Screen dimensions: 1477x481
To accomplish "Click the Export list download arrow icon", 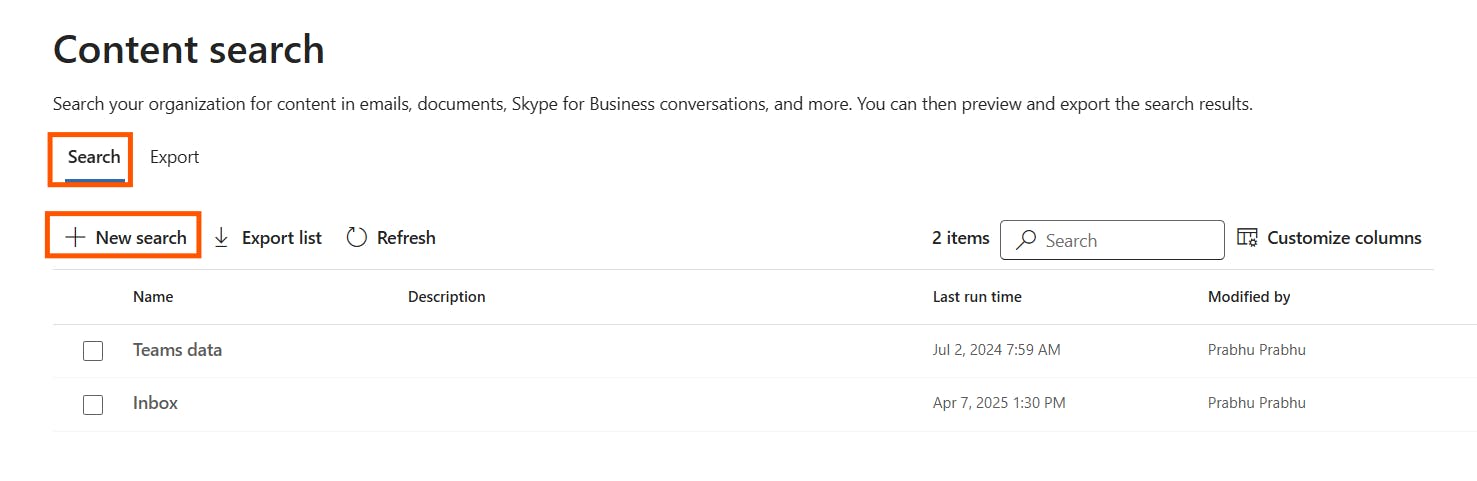I will [222, 237].
